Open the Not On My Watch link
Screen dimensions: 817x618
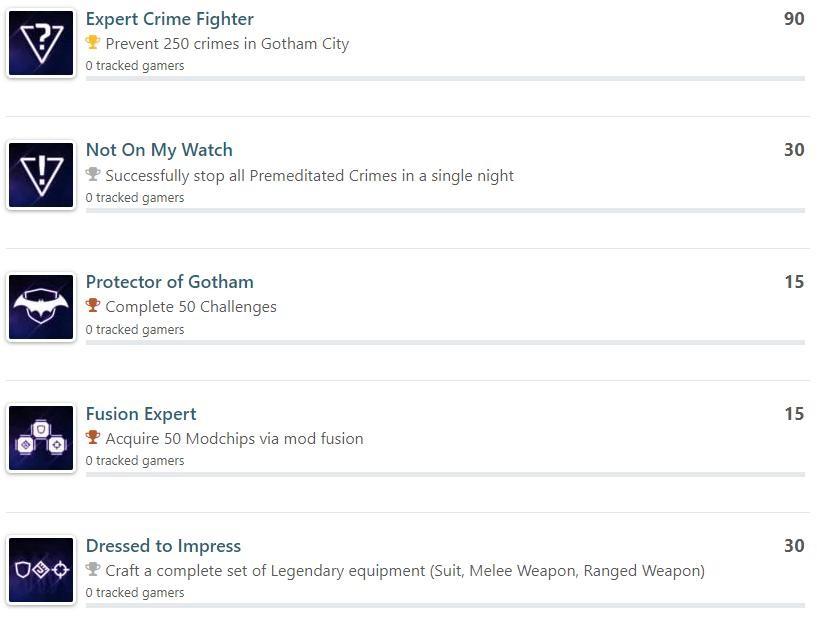(x=159, y=151)
